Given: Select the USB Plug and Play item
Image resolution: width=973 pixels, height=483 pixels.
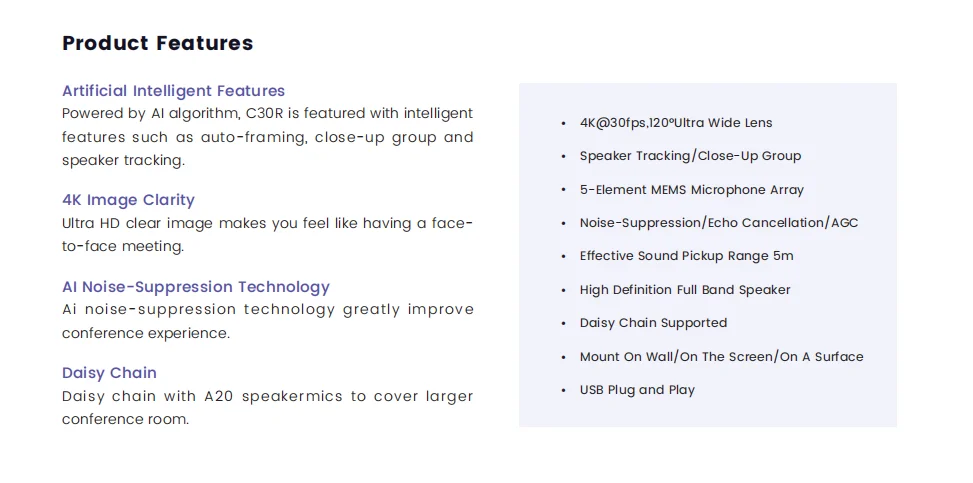Looking at the screenshot, I should click(637, 390).
